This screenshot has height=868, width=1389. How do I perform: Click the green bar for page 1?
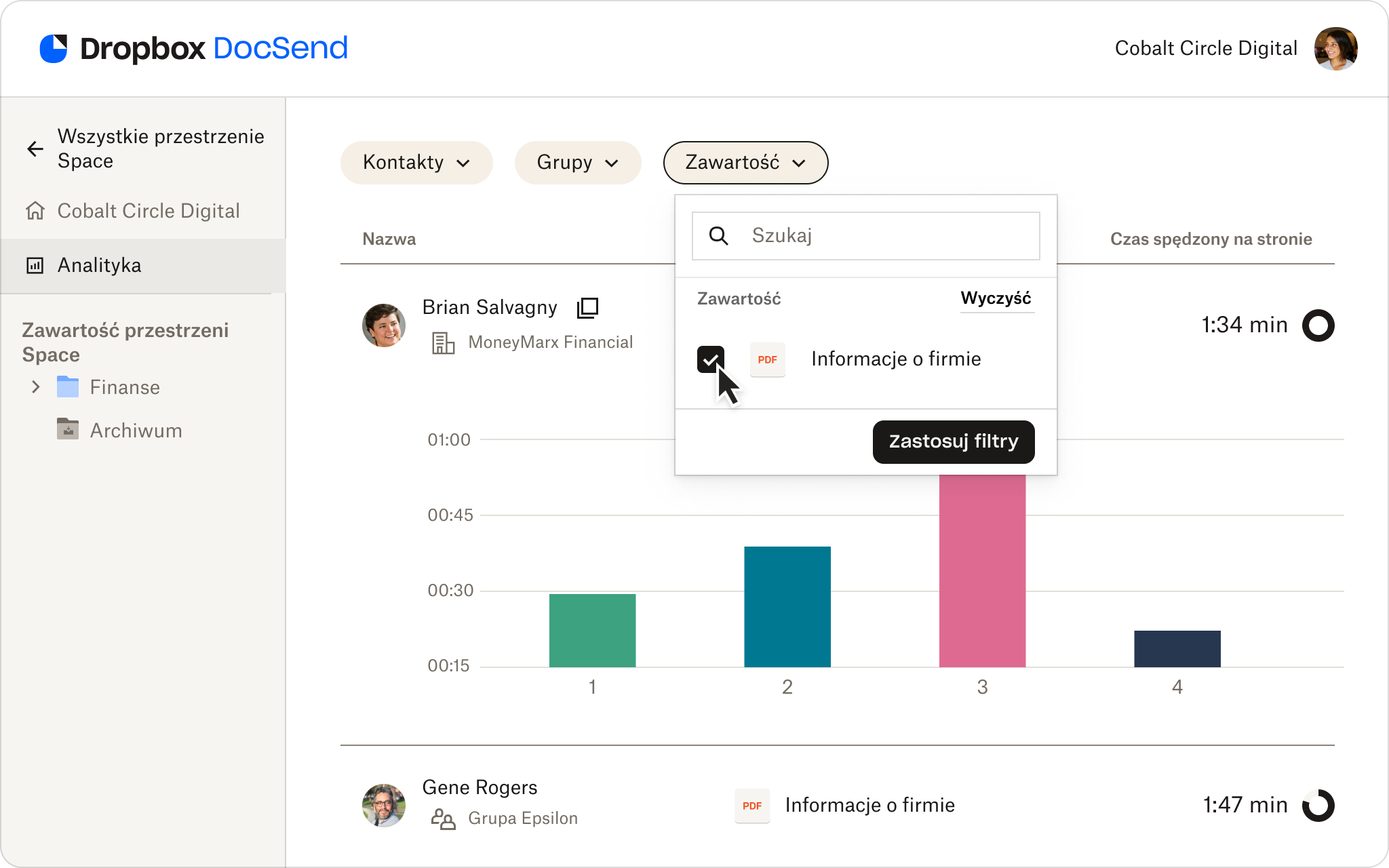point(593,631)
